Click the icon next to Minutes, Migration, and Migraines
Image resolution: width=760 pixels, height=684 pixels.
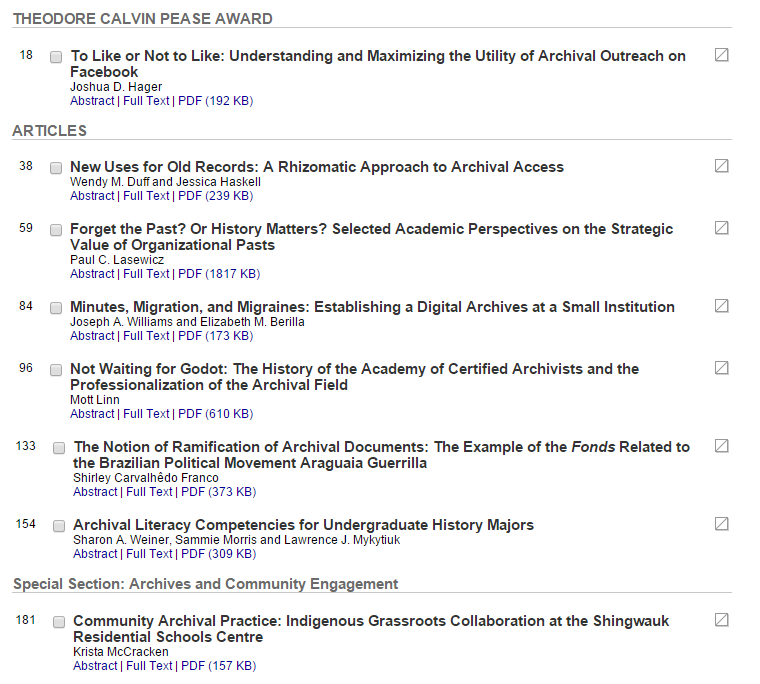tap(721, 306)
